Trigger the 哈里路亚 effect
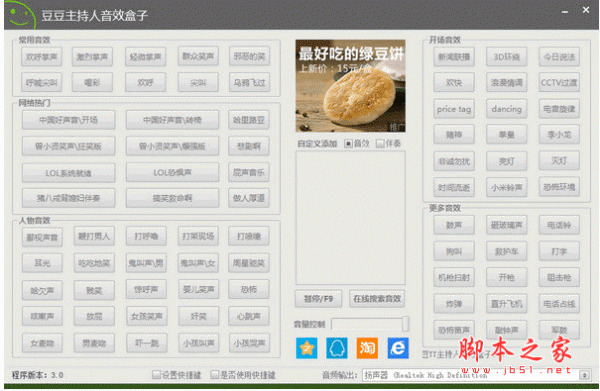Viewport: 600px width, 391px height. click(x=249, y=120)
